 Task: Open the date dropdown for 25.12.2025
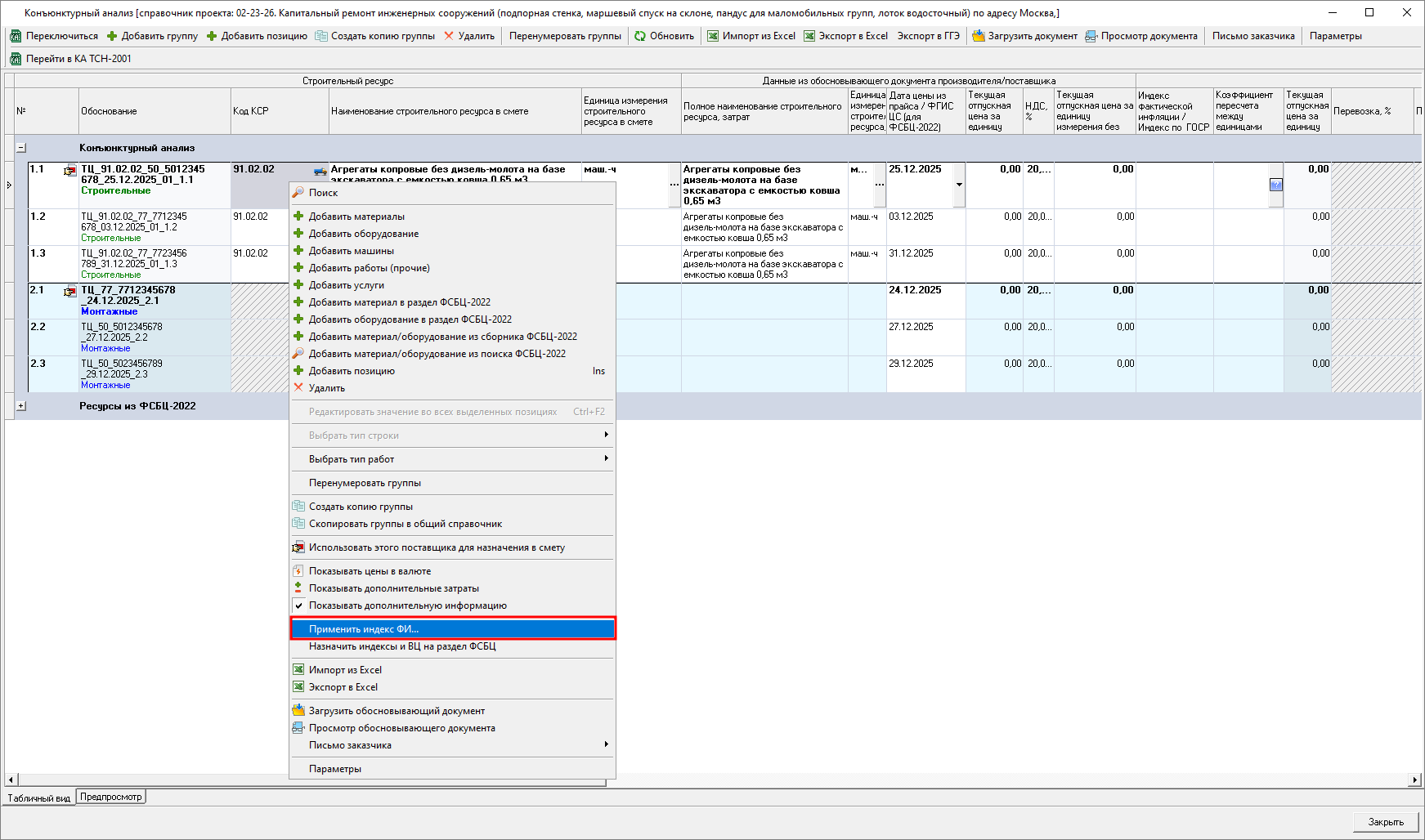(959, 185)
